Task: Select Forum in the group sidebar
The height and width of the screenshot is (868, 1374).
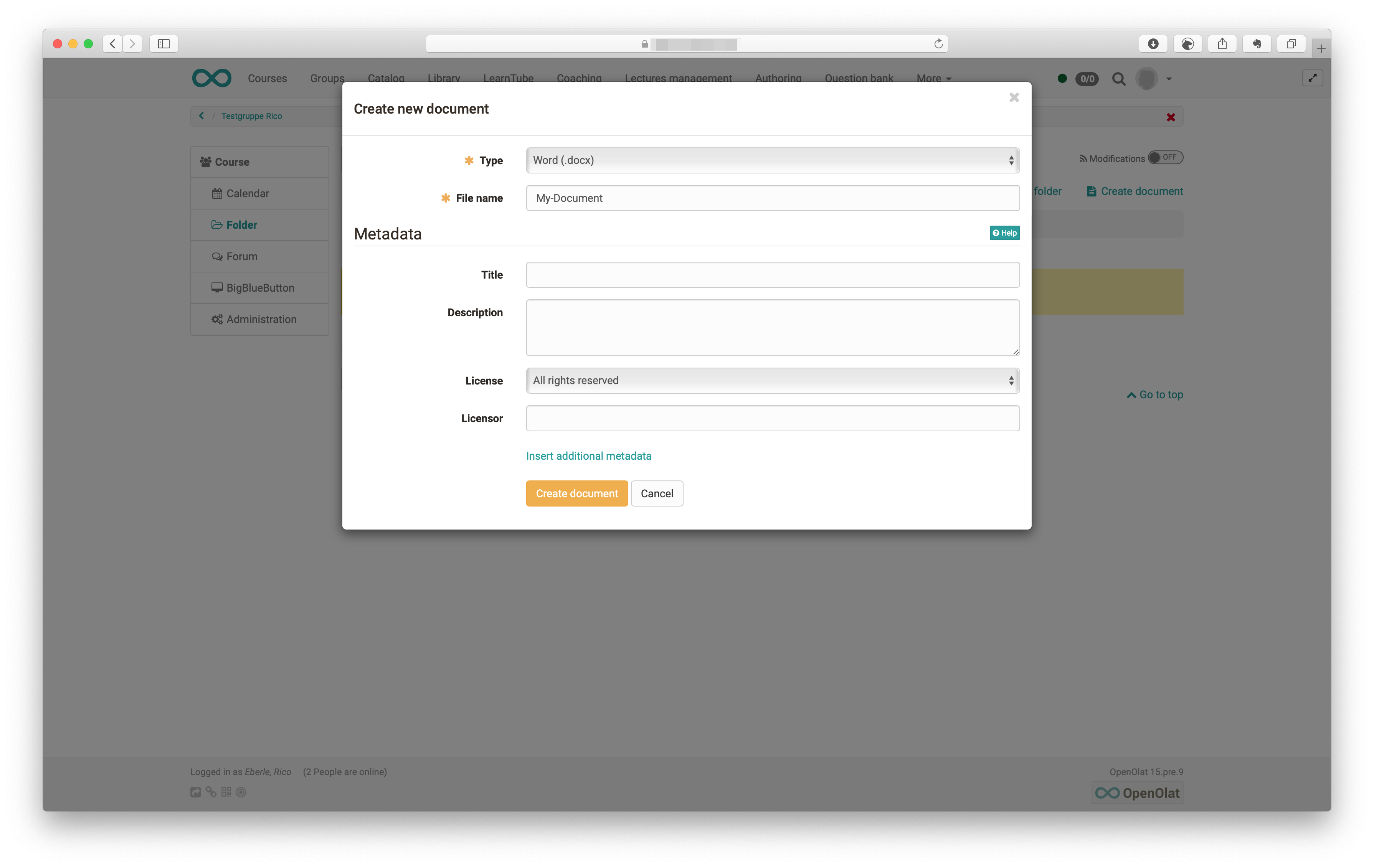Action: [x=241, y=256]
